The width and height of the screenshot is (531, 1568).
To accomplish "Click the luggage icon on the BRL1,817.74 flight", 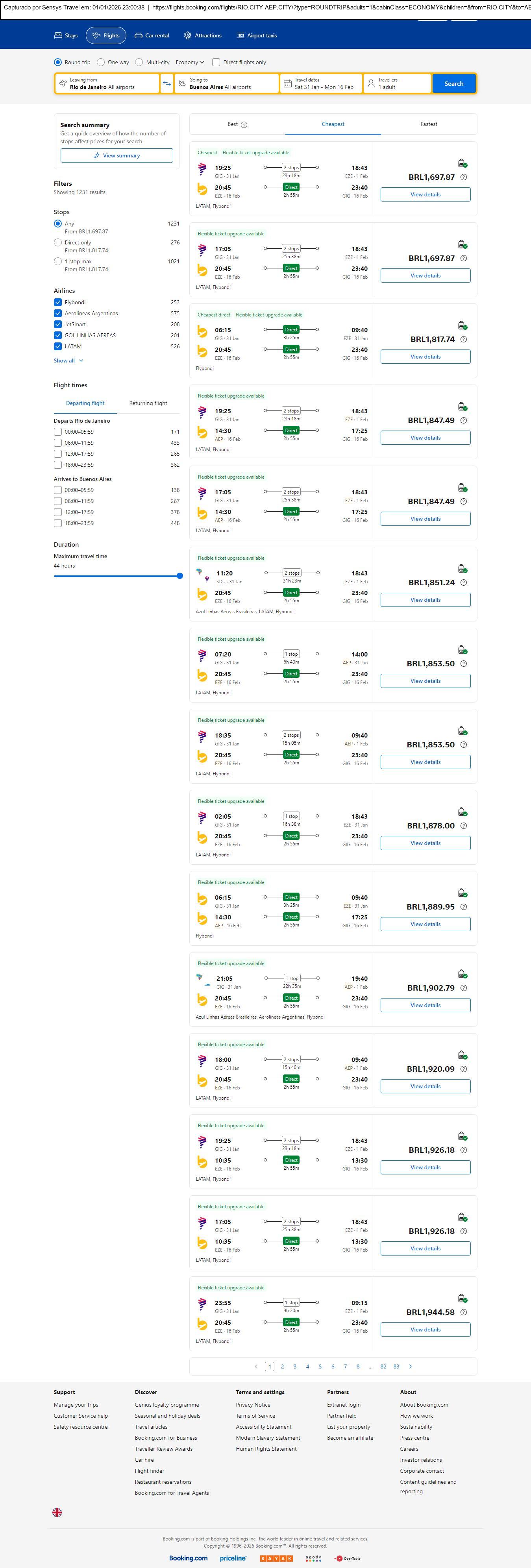I will (462, 325).
